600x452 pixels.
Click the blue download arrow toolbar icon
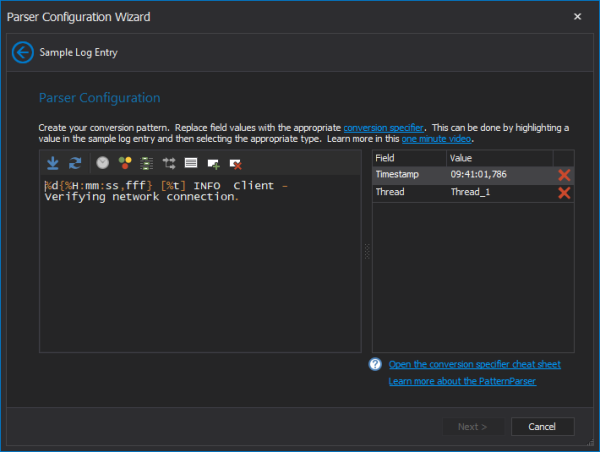coord(53,163)
